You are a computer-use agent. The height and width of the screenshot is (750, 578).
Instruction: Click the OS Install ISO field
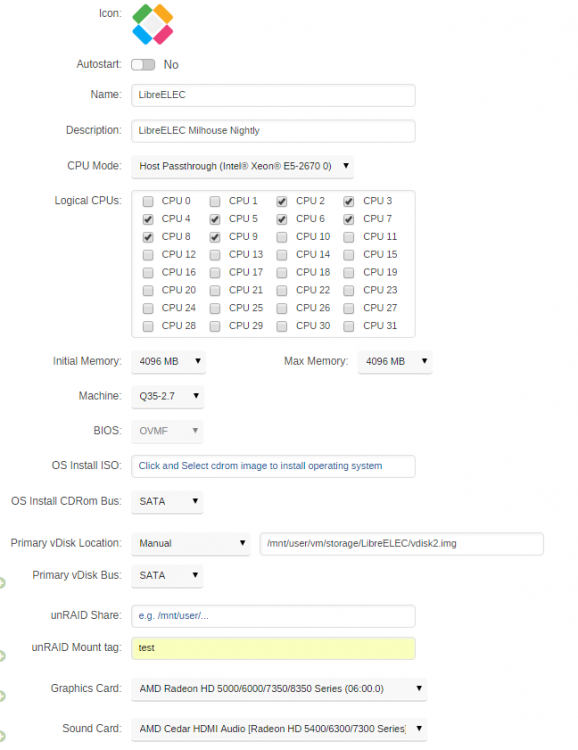click(273, 466)
